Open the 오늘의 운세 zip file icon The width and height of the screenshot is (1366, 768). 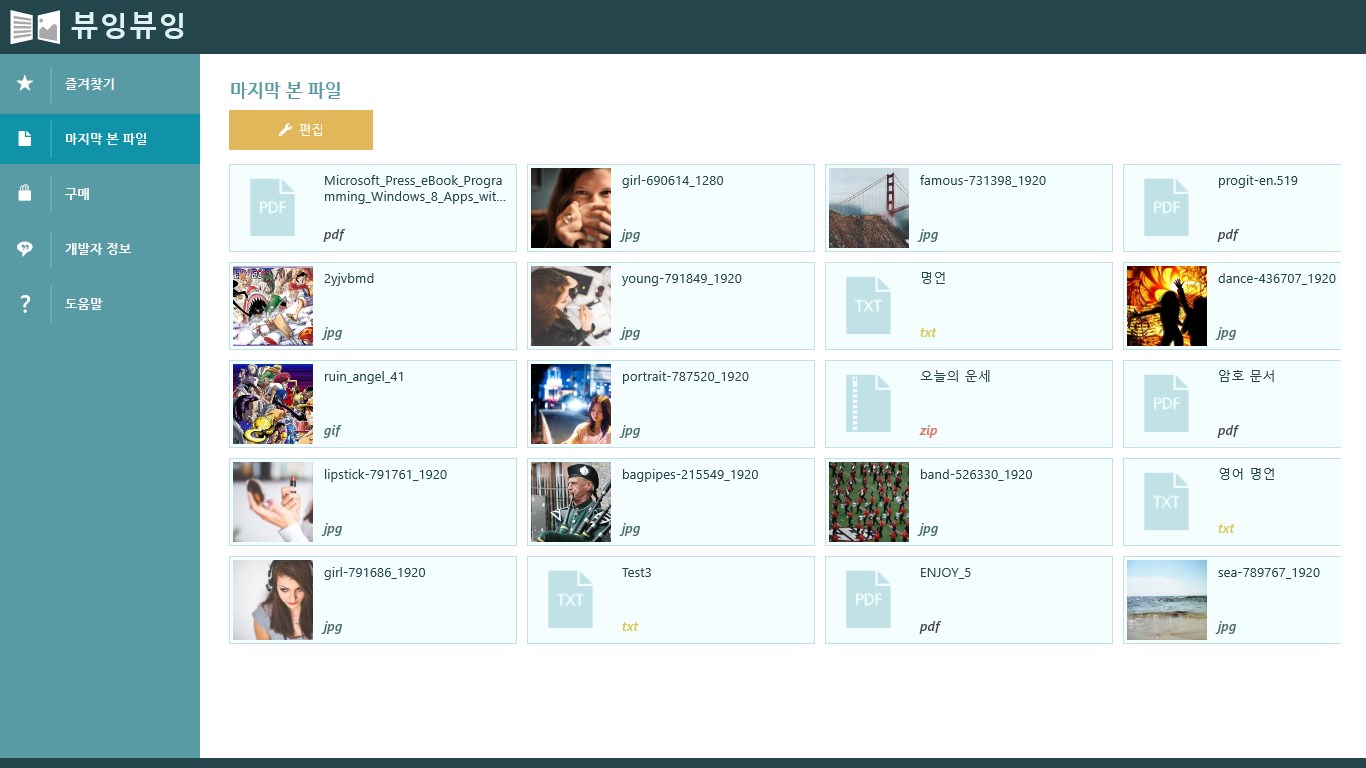click(868, 403)
